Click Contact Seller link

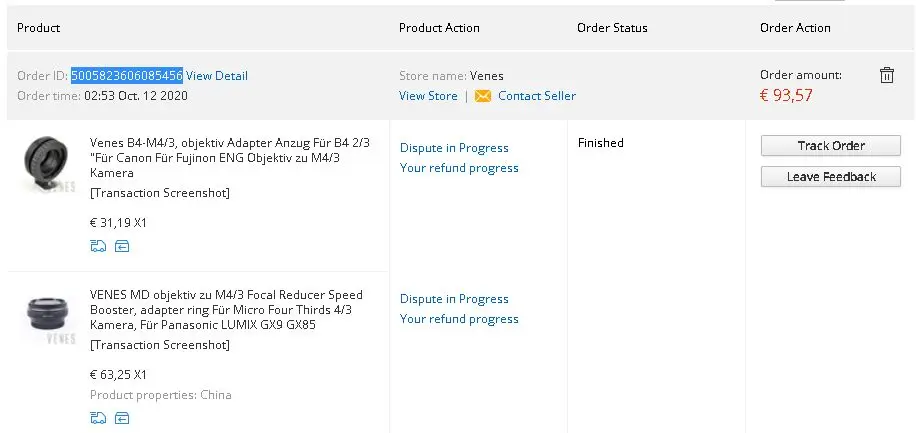tap(537, 96)
